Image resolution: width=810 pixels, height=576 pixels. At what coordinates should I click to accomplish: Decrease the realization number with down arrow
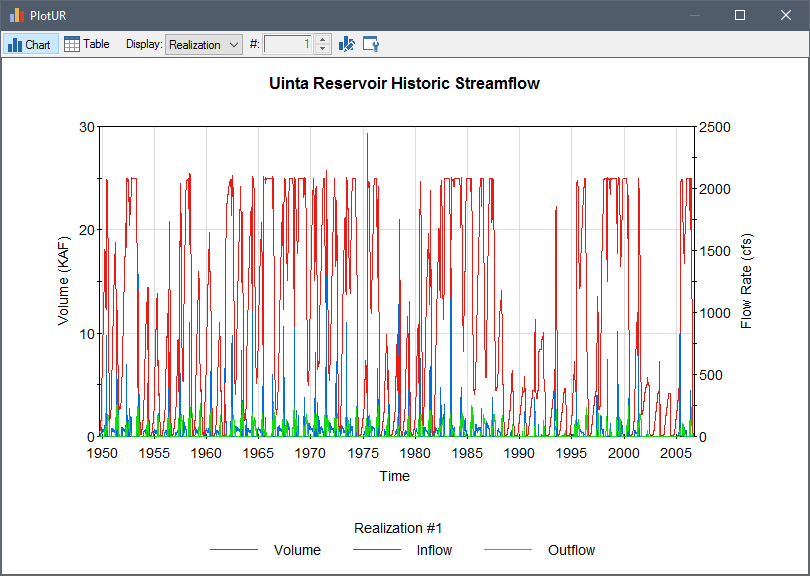click(x=323, y=49)
